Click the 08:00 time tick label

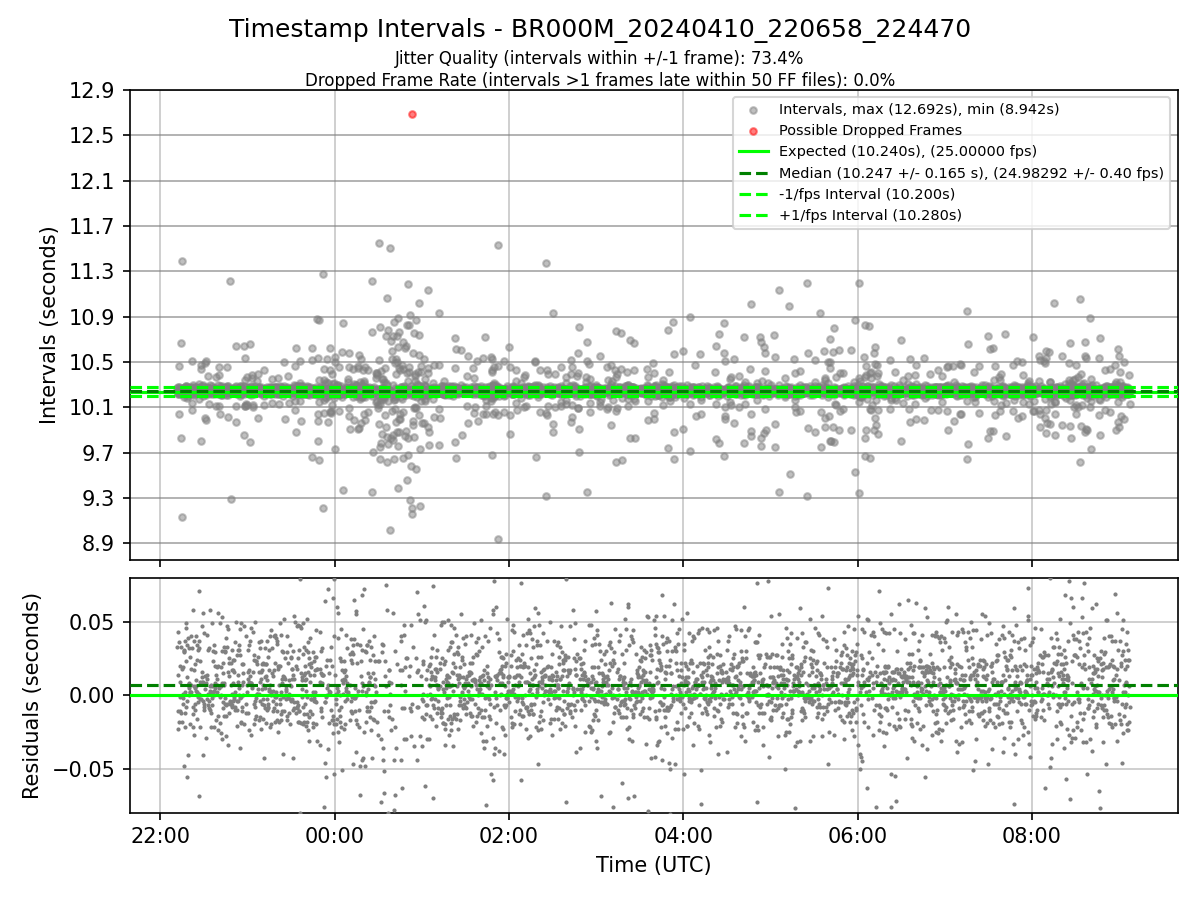click(x=1032, y=834)
